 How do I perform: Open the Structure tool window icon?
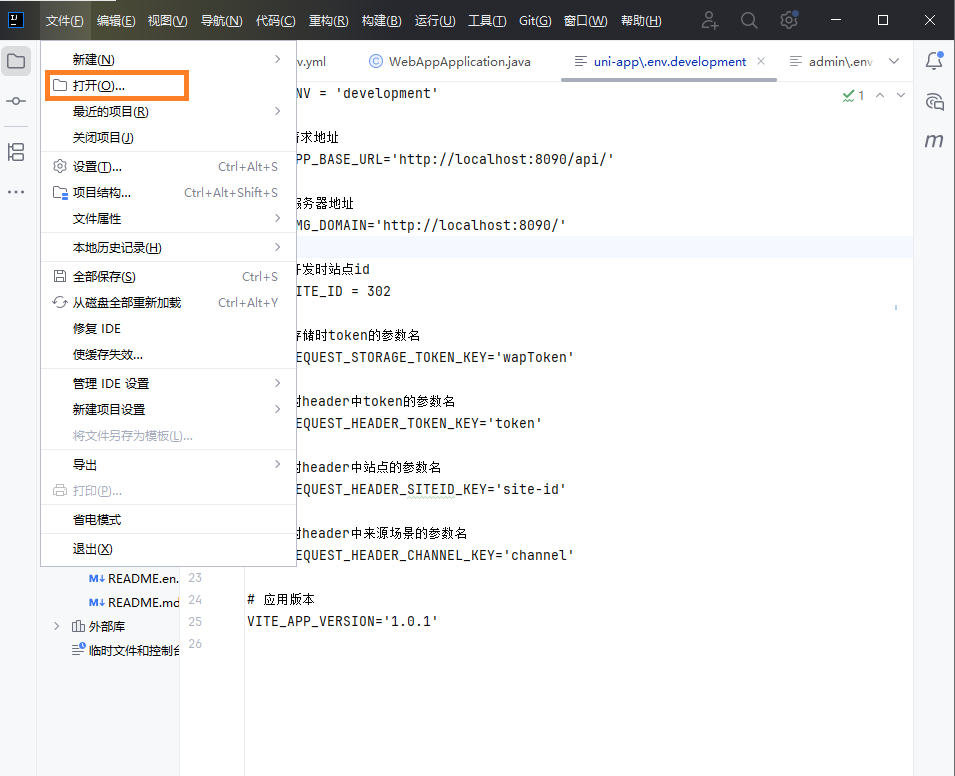16,152
